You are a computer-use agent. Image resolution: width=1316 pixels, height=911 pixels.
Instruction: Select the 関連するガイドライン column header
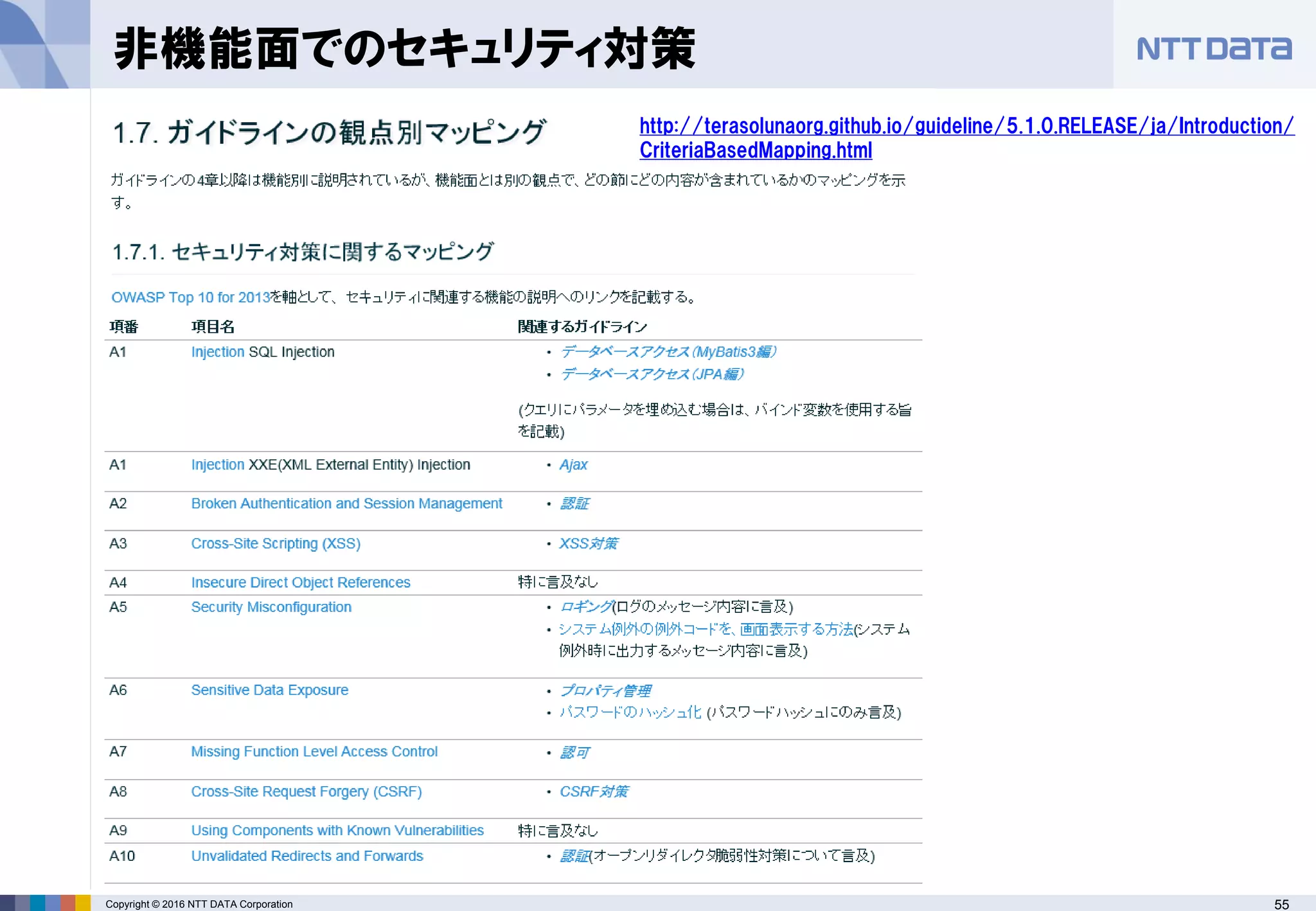coord(582,327)
